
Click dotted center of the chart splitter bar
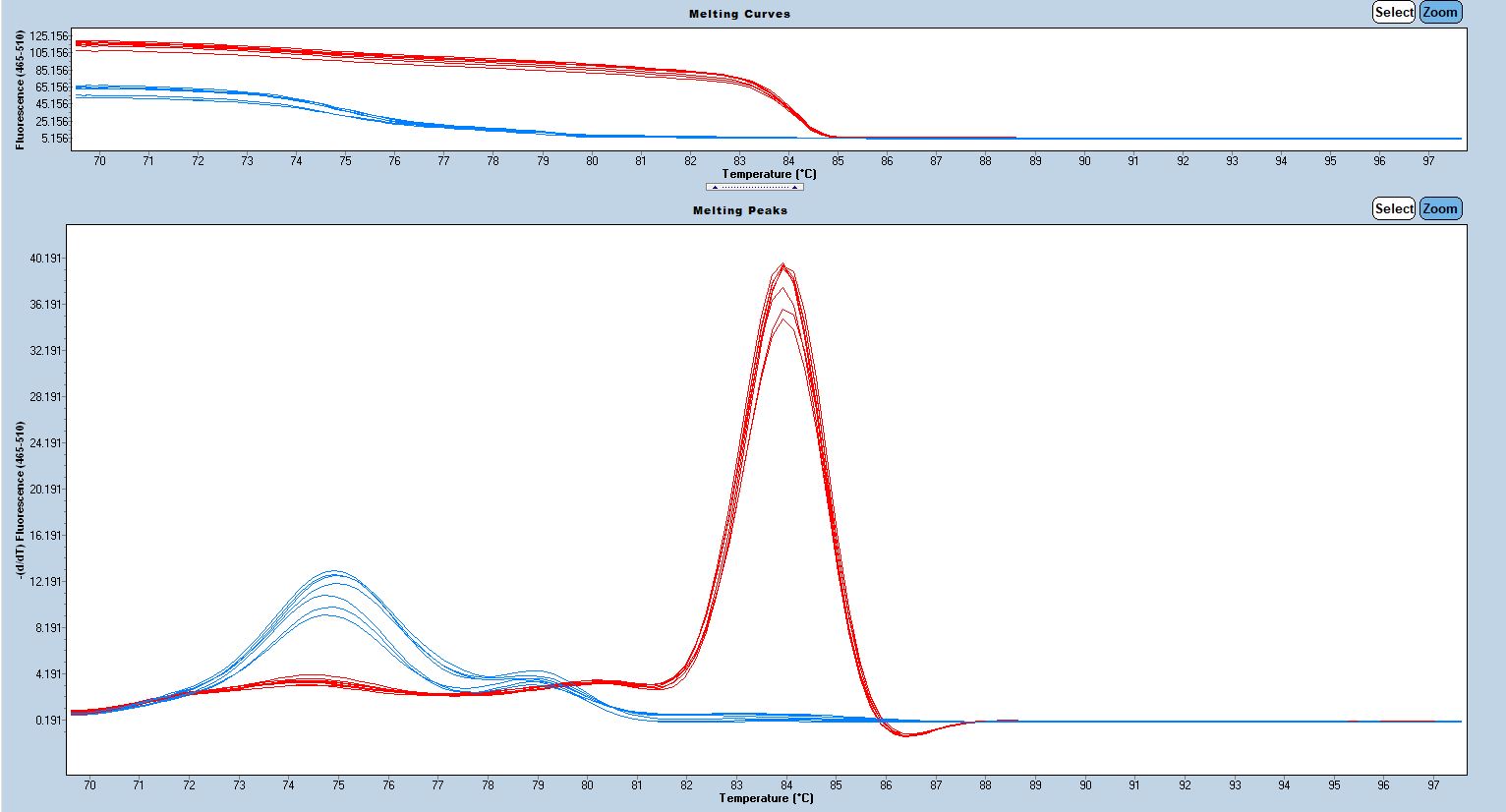click(x=754, y=187)
